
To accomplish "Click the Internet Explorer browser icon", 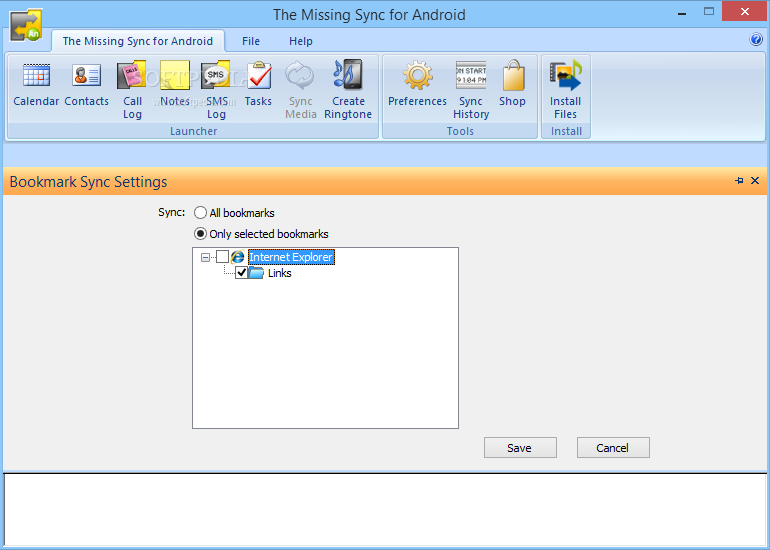I will (x=238, y=256).
